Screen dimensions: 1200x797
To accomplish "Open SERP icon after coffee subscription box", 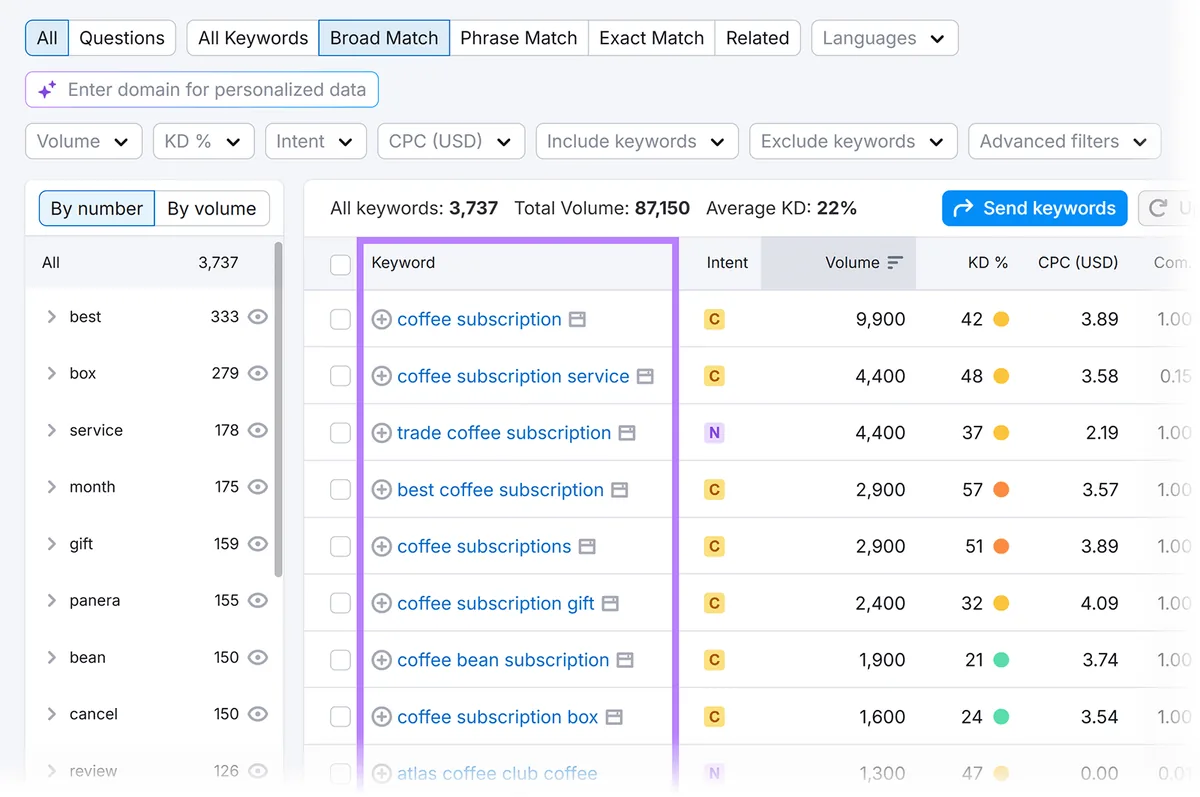I will coord(614,717).
